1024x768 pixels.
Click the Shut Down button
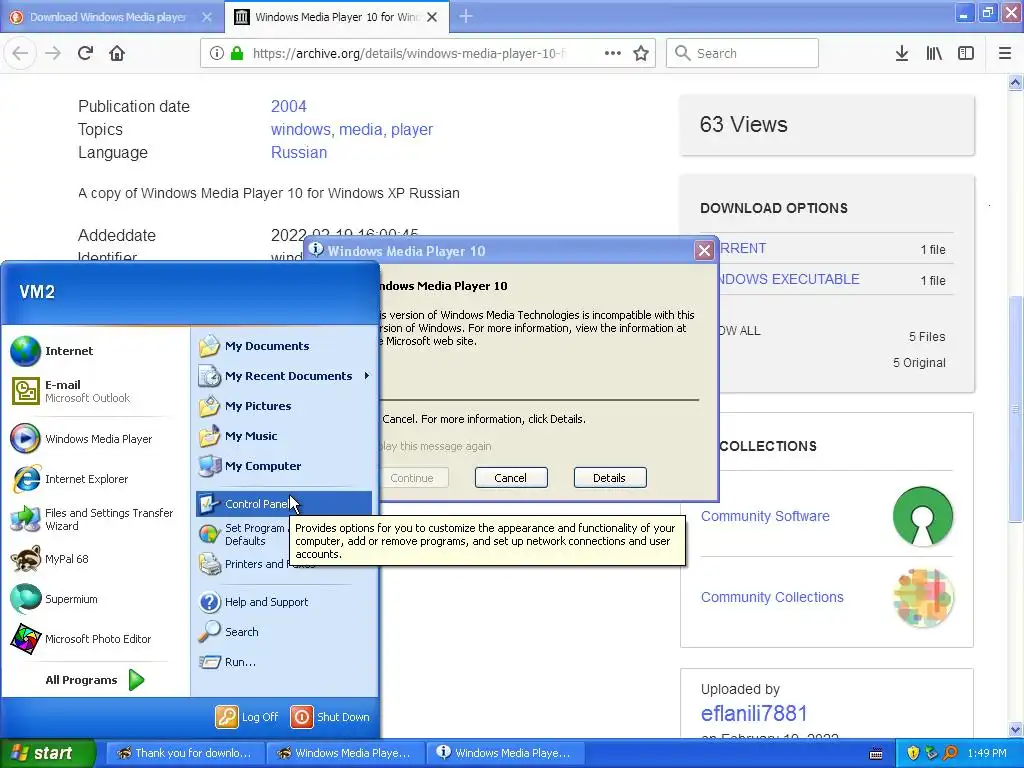(330, 717)
